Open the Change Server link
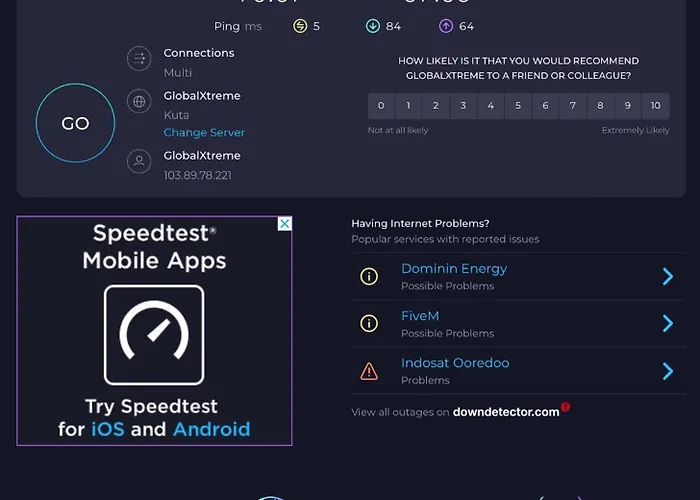The image size is (700, 500). [x=204, y=133]
